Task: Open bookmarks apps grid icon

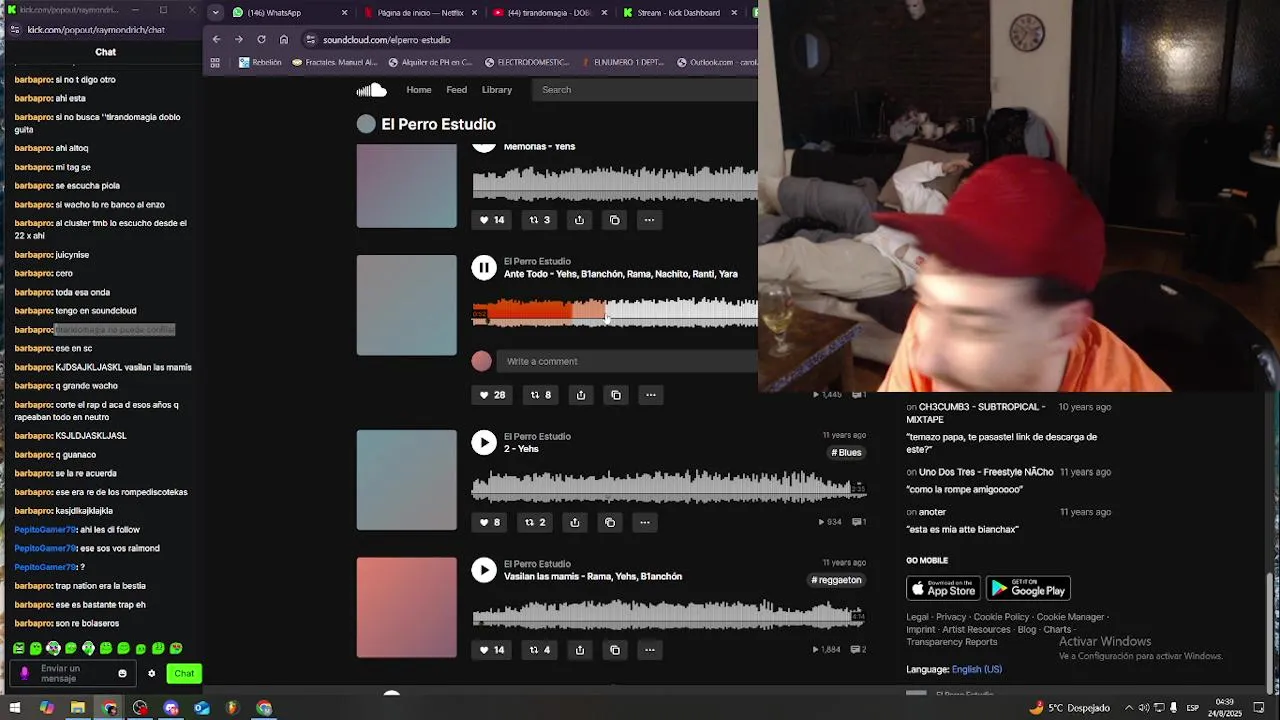Action: coord(215,62)
